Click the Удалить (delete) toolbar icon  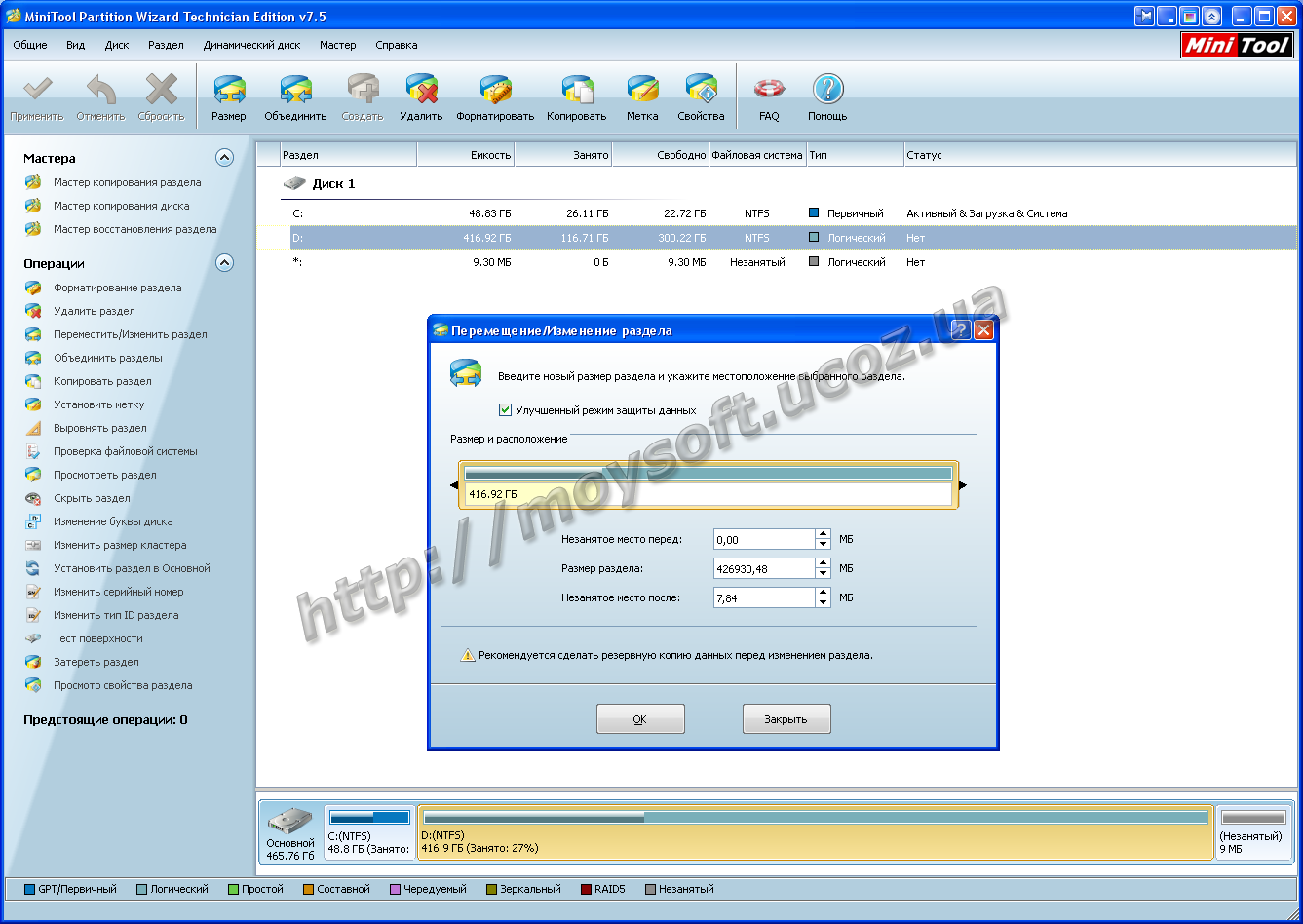(x=421, y=90)
